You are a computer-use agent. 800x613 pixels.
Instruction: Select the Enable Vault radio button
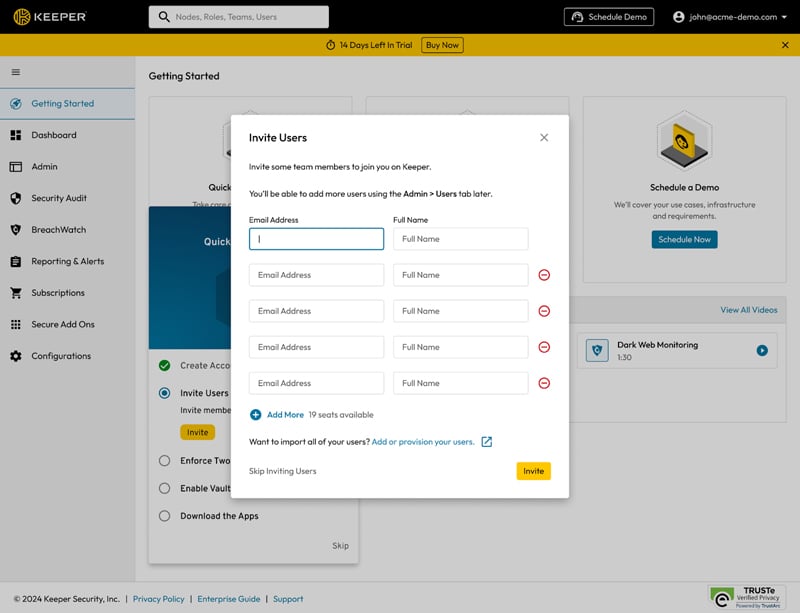pyautogui.click(x=164, y=488)
